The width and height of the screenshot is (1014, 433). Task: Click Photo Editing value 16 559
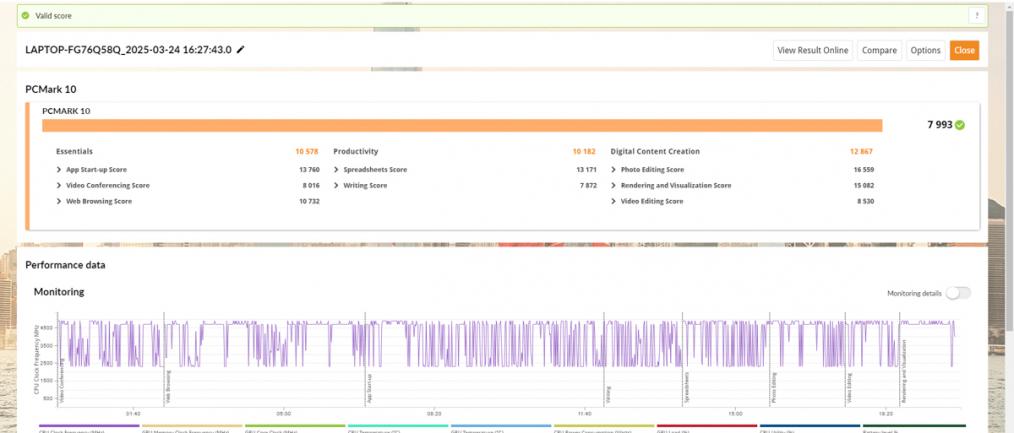click(x=864, y=169)
